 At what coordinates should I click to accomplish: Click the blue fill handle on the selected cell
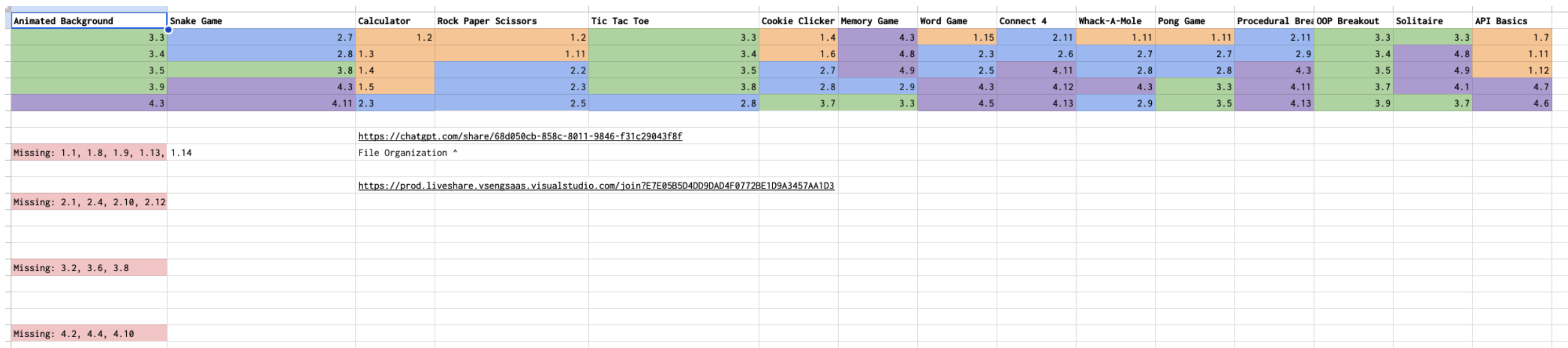pos(168,29)
